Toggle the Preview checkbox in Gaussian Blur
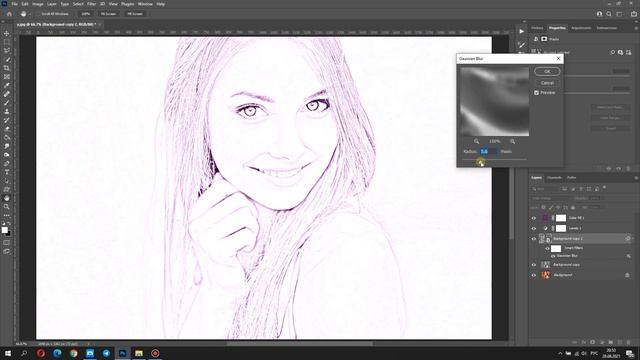Viewport: 640px width, 360px height. [536, 93]
